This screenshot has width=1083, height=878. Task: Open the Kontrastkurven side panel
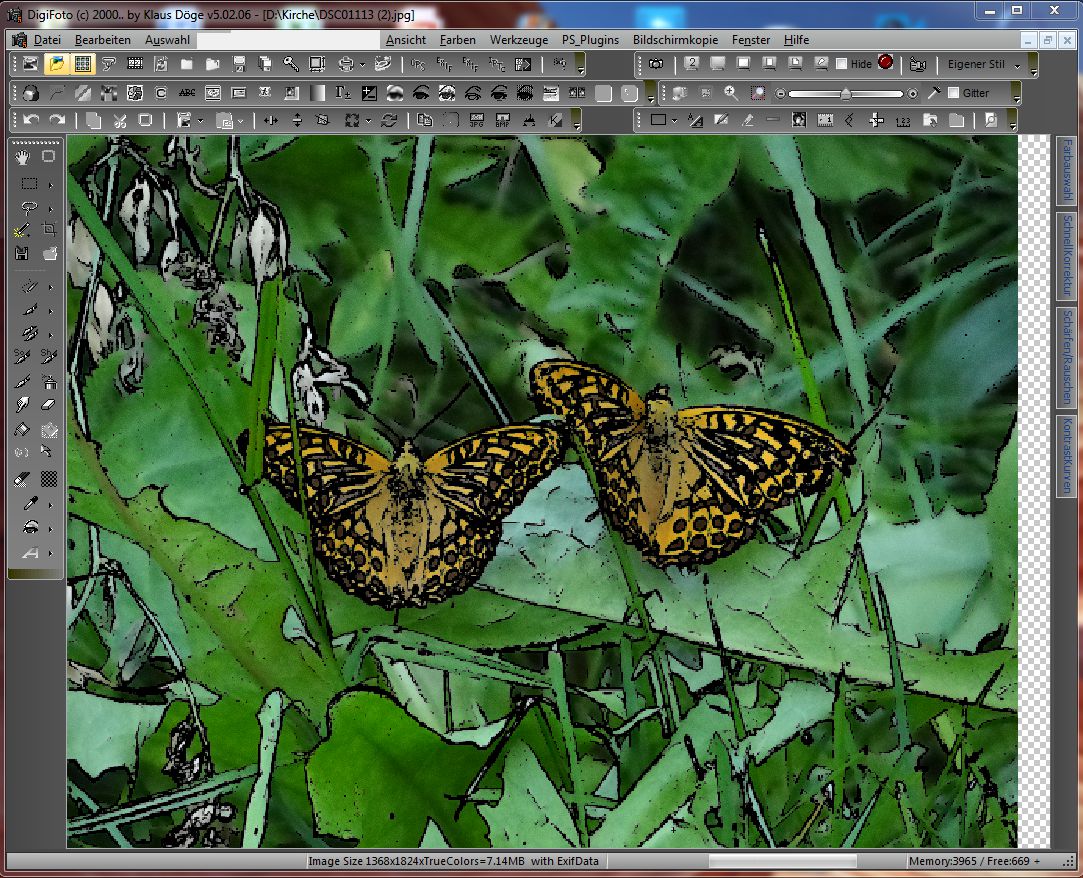[1067, 456]
